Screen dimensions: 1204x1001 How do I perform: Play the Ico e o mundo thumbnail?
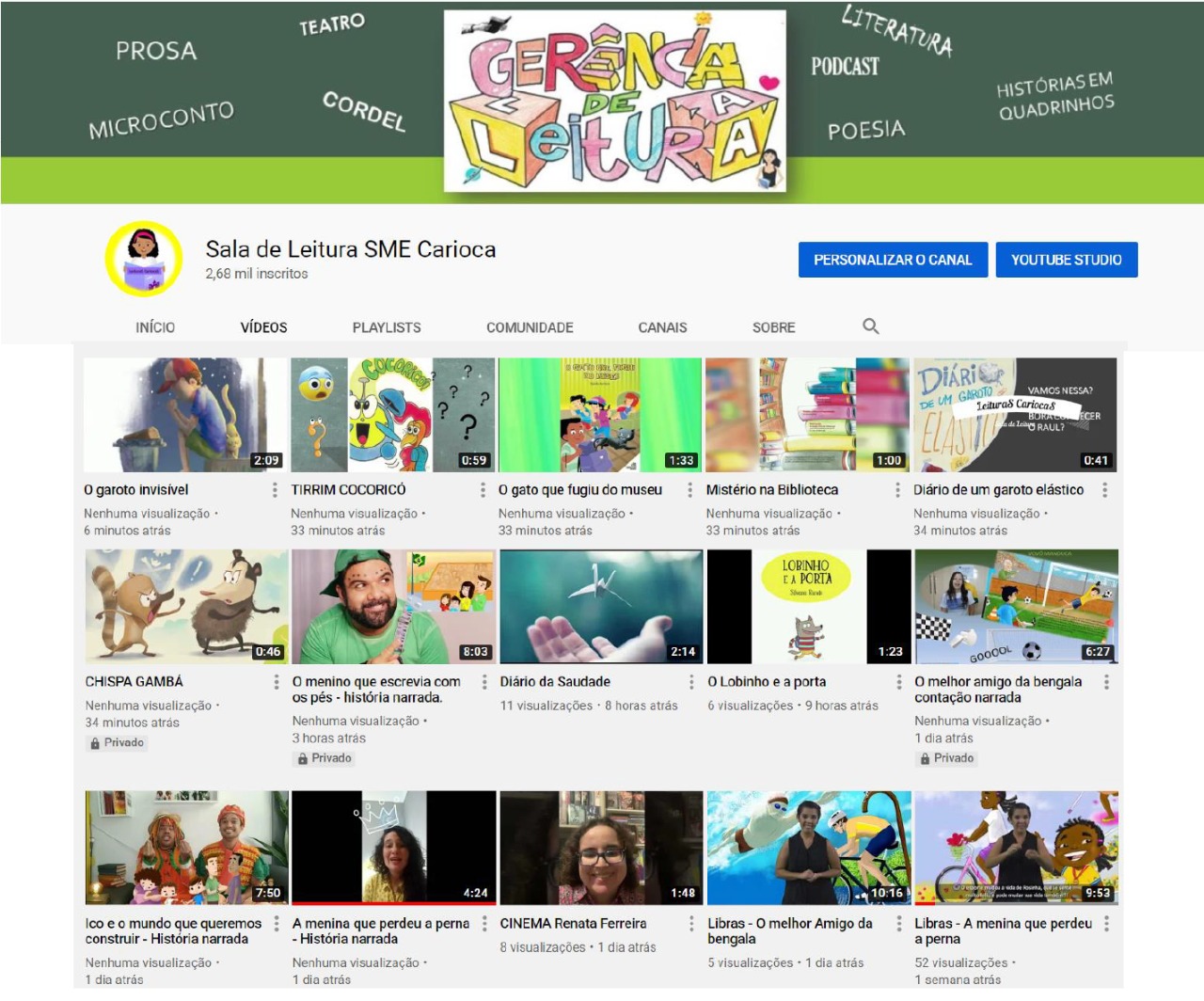coord(187,848)
